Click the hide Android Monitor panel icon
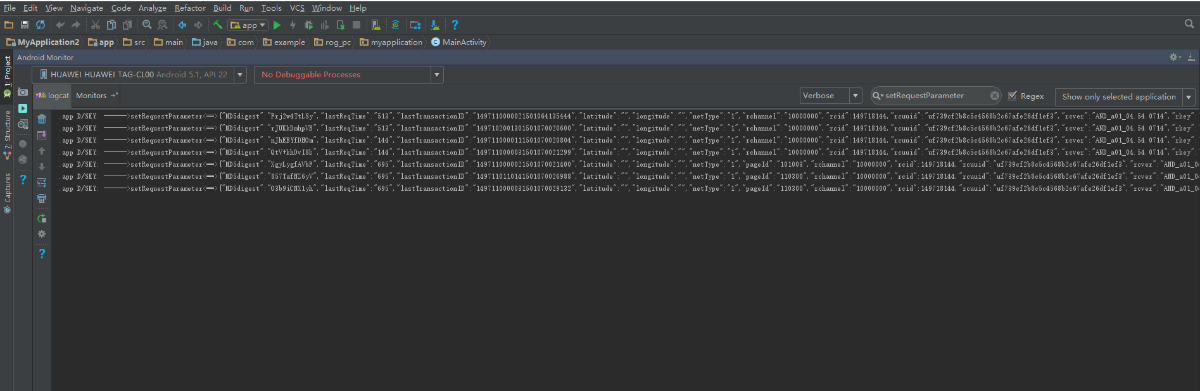 tap(1191, 57)
